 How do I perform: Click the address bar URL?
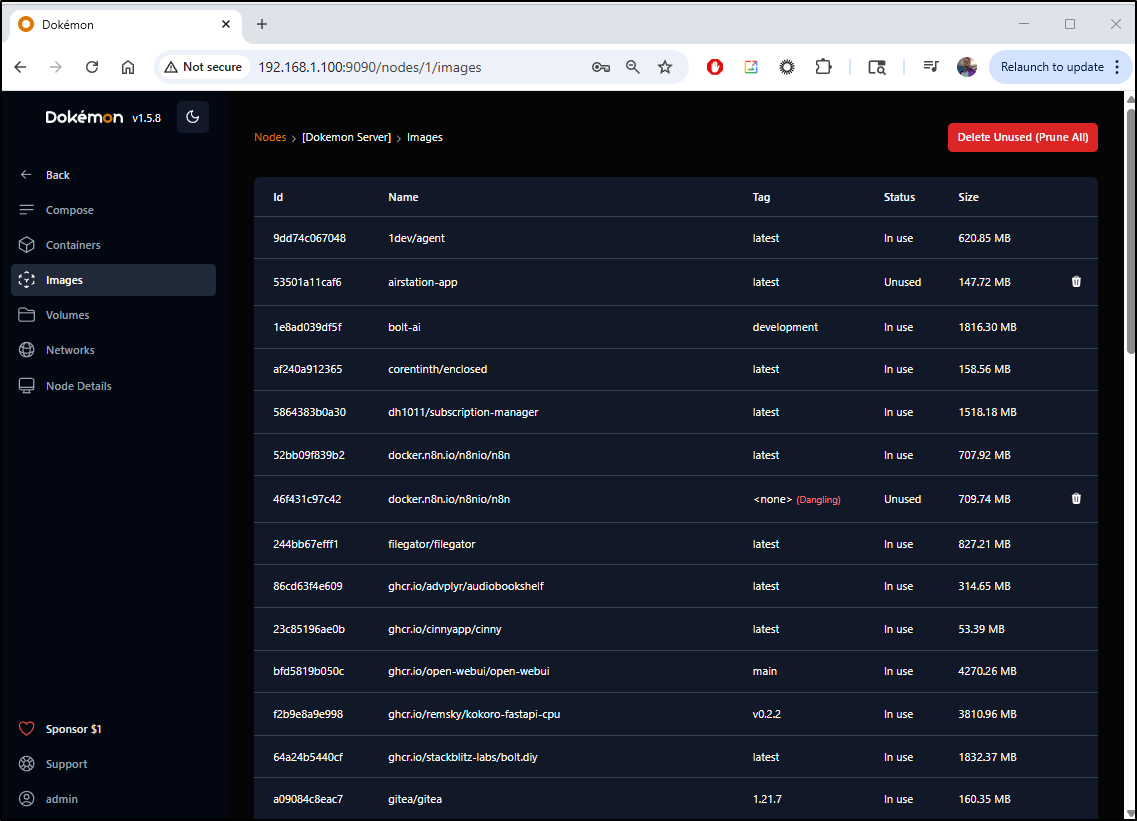tap(370, 67)
